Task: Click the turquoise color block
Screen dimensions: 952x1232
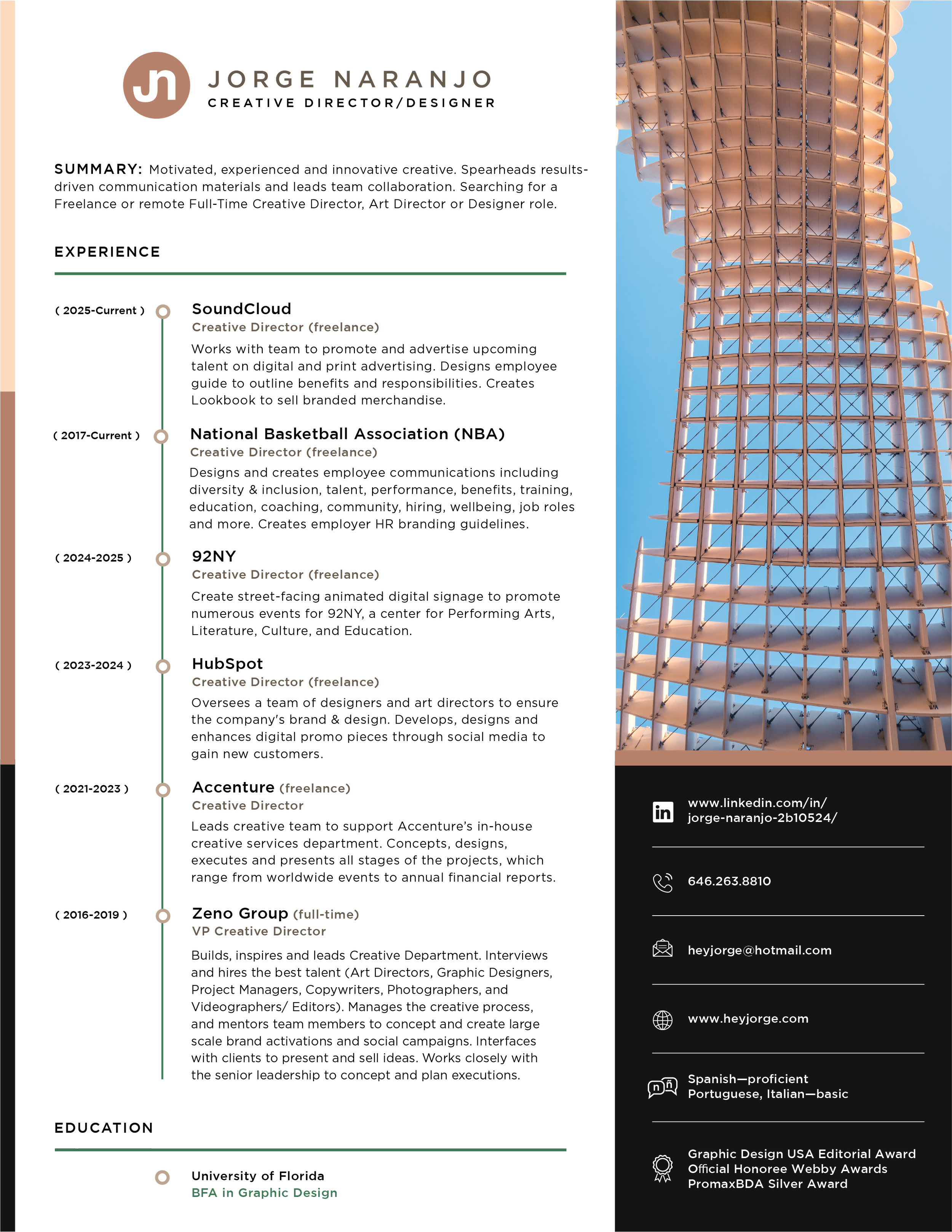Action: click(367, 1108)
